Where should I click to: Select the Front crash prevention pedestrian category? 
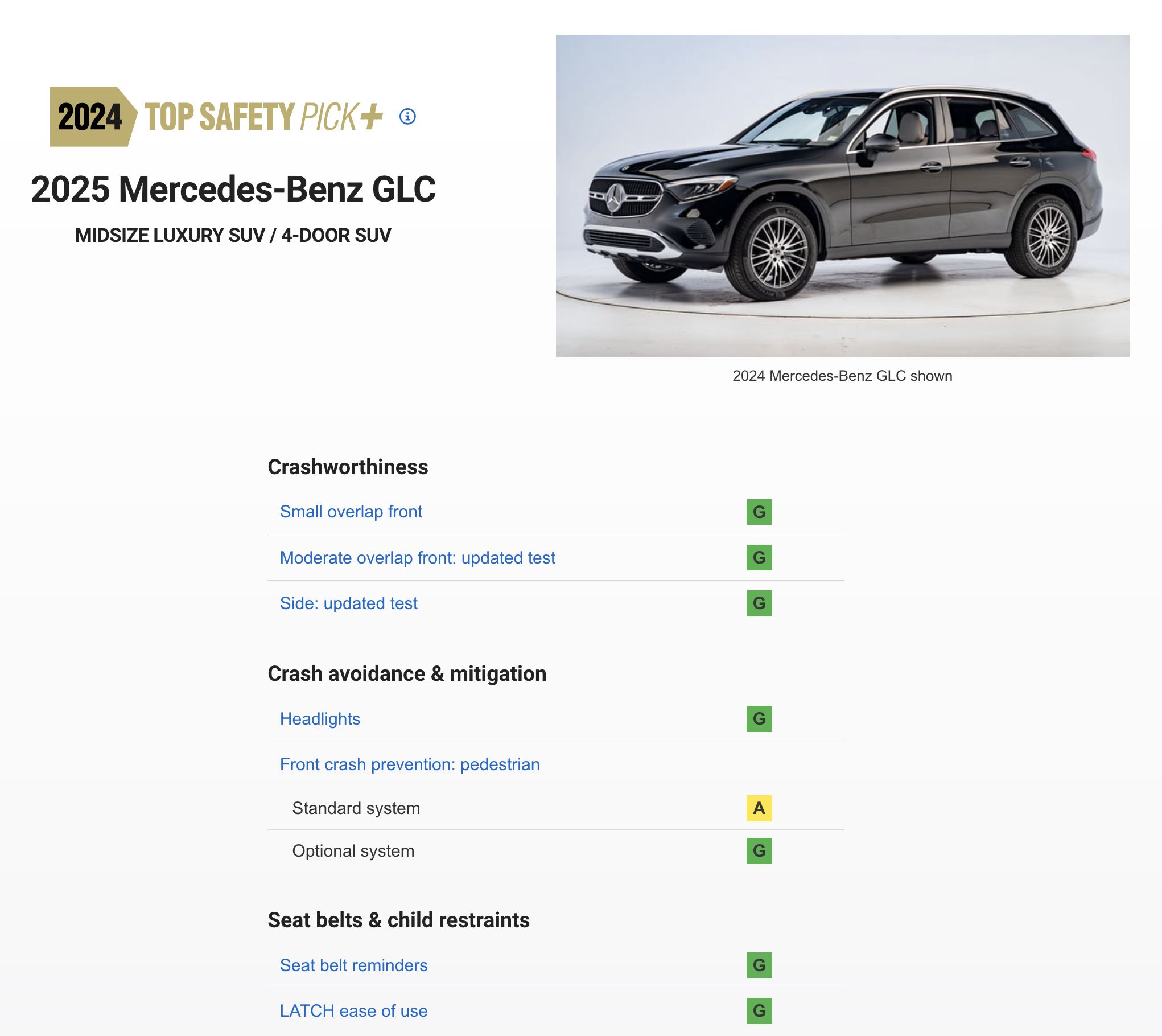point(410,764)
